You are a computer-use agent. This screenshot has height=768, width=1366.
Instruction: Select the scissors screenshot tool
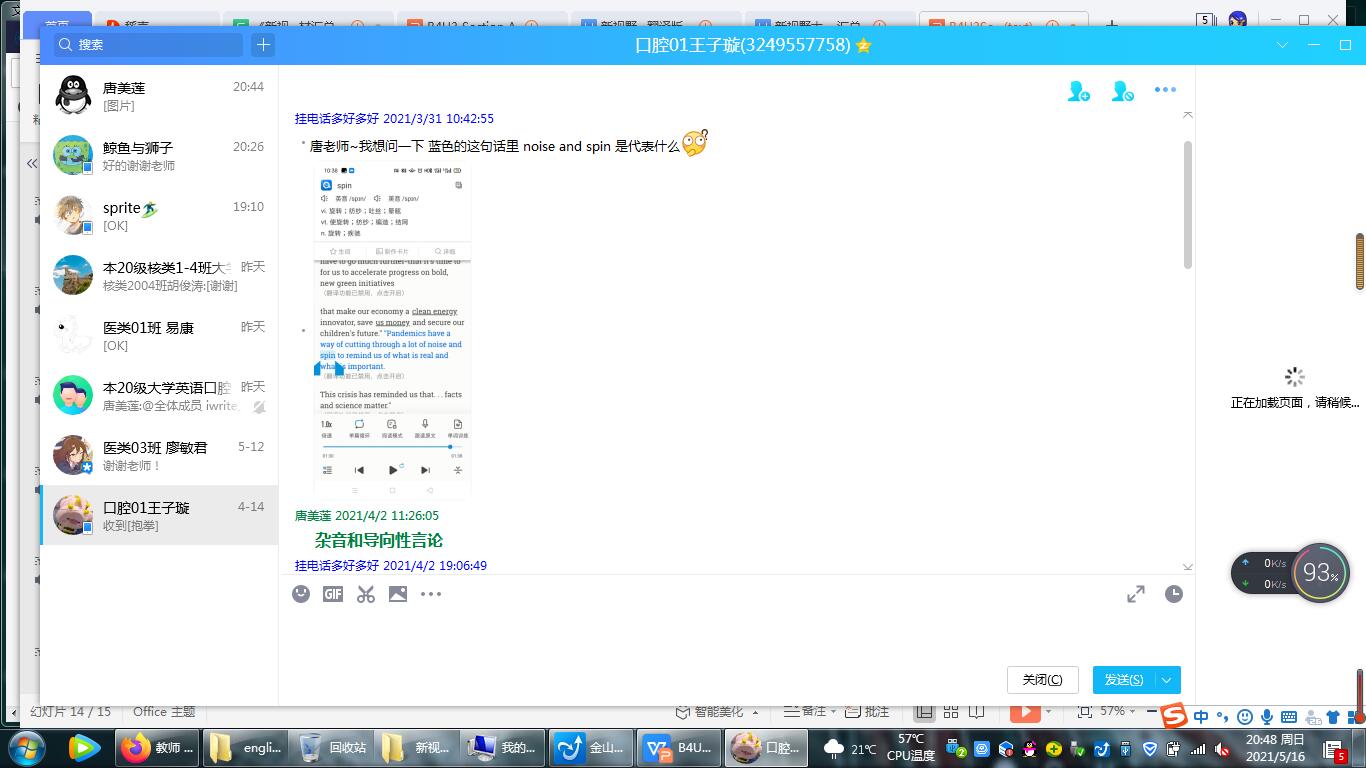pos(366,594)
